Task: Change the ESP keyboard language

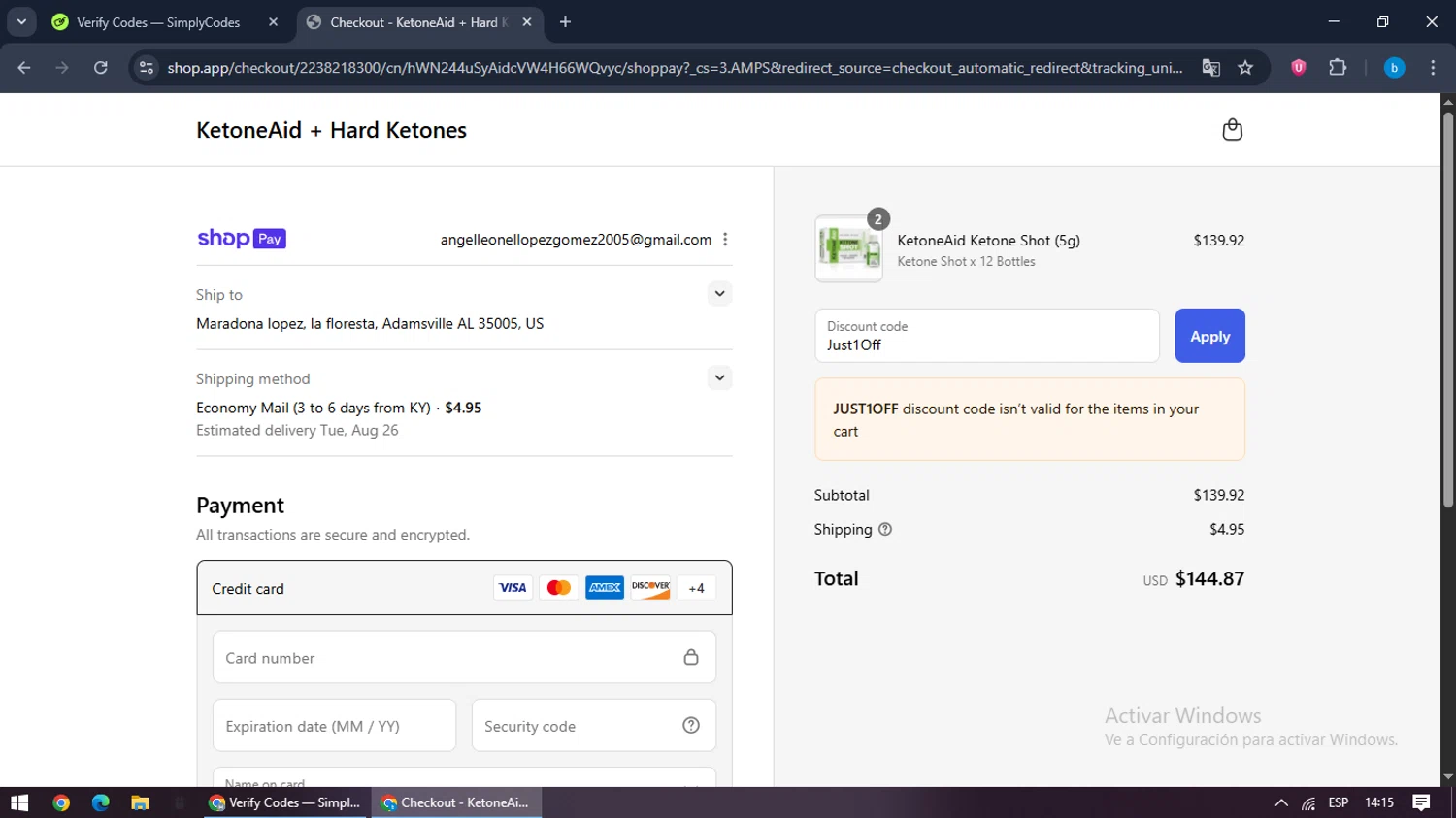Action: click(1339, 802)
